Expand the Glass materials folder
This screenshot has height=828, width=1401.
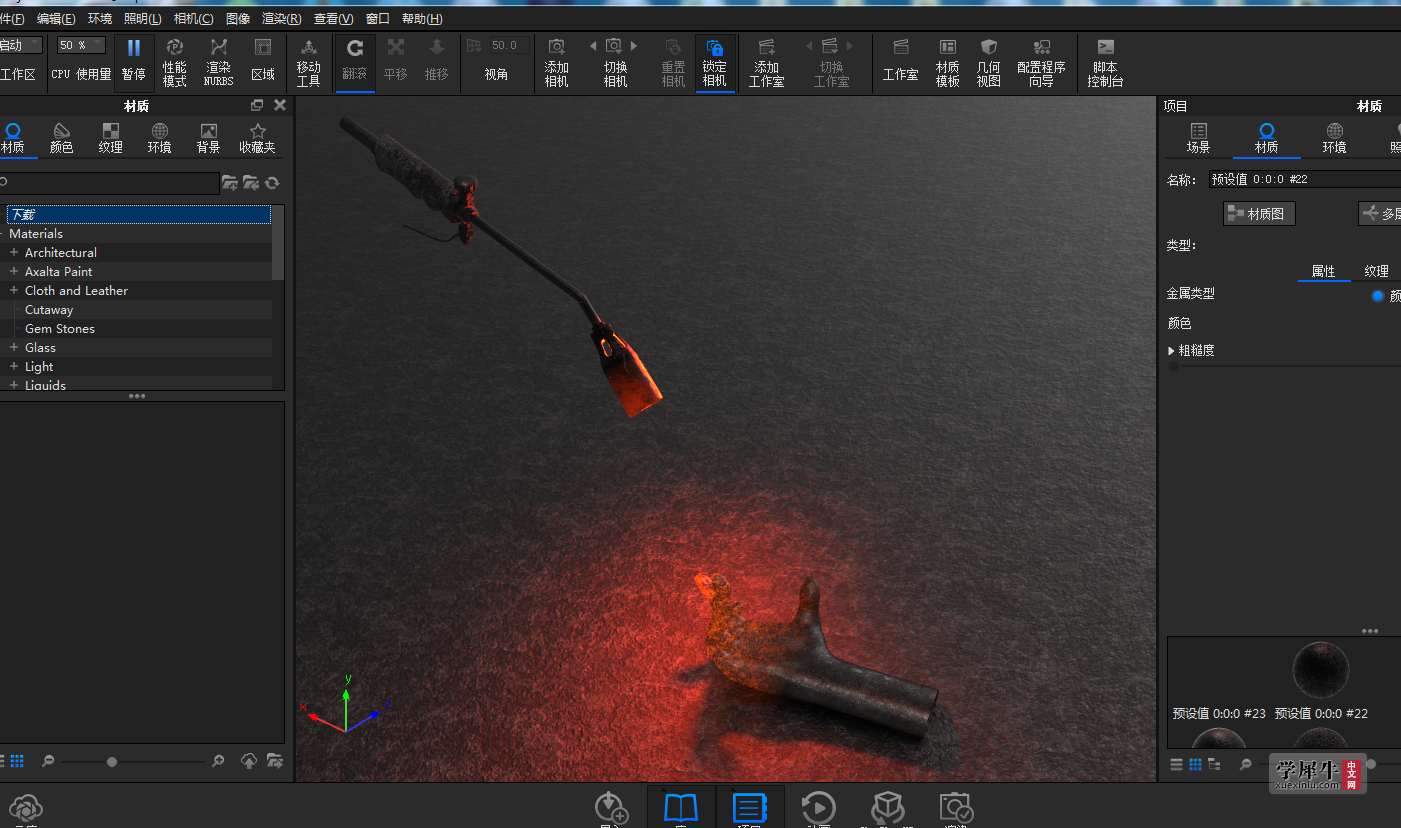coord(14,347)
